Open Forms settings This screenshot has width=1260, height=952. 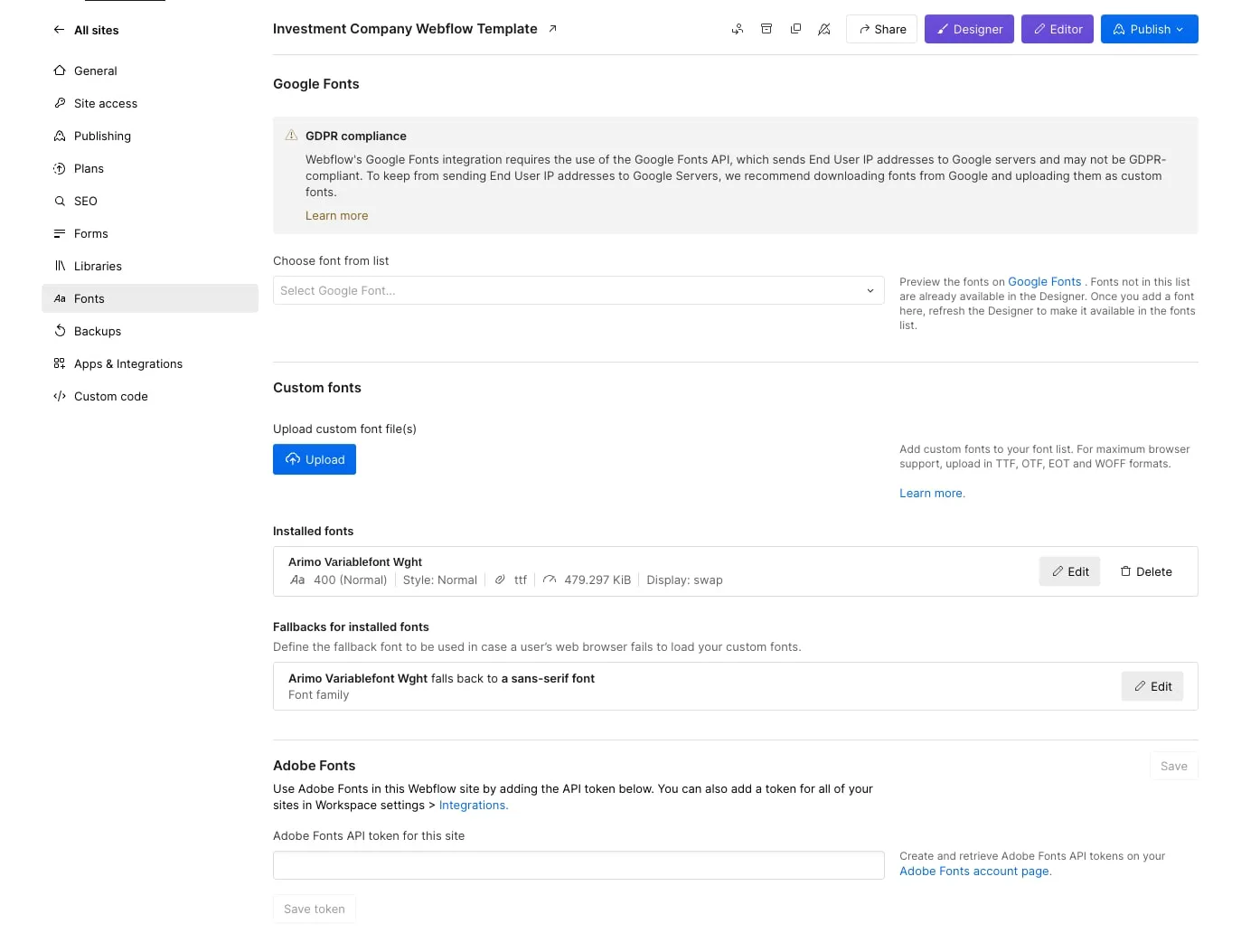point(150,233)
